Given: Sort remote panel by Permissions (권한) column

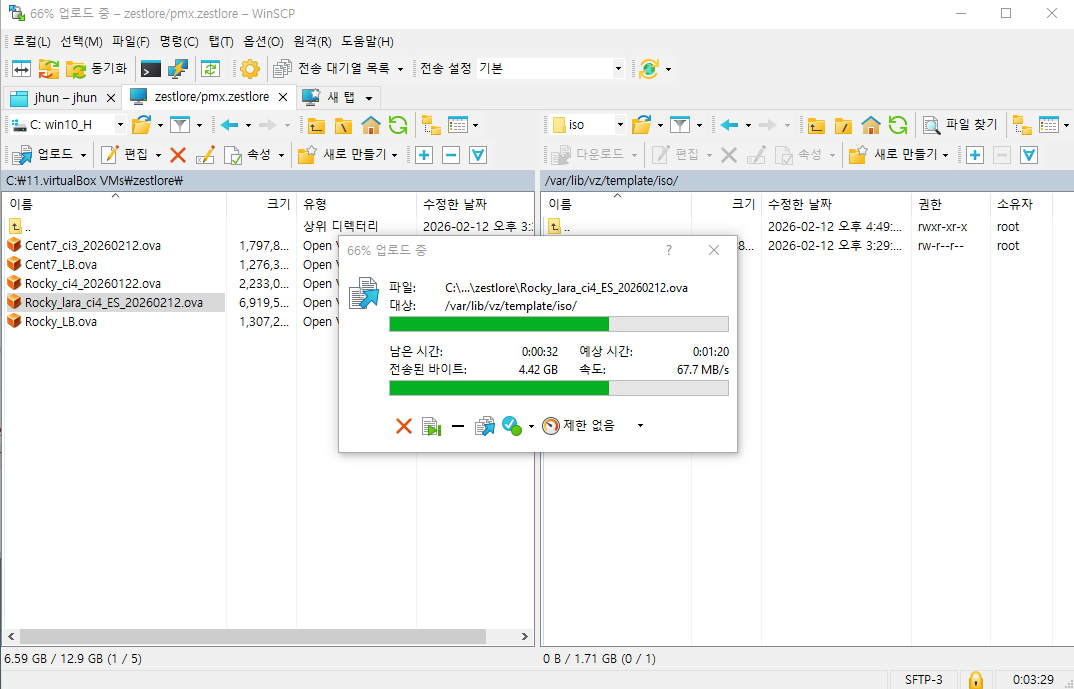Looking at the screenshot, I should pyautogui.click(x=951, y=204).
